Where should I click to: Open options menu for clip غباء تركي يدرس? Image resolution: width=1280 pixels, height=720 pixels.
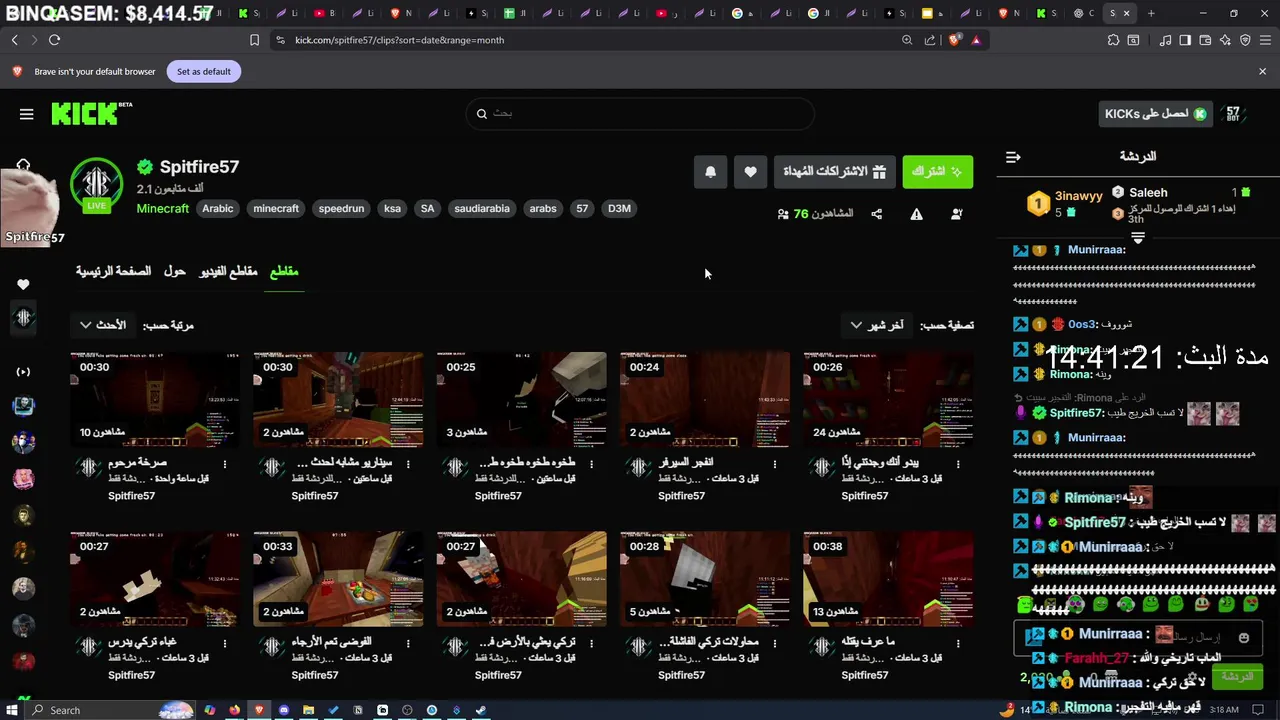225,644
